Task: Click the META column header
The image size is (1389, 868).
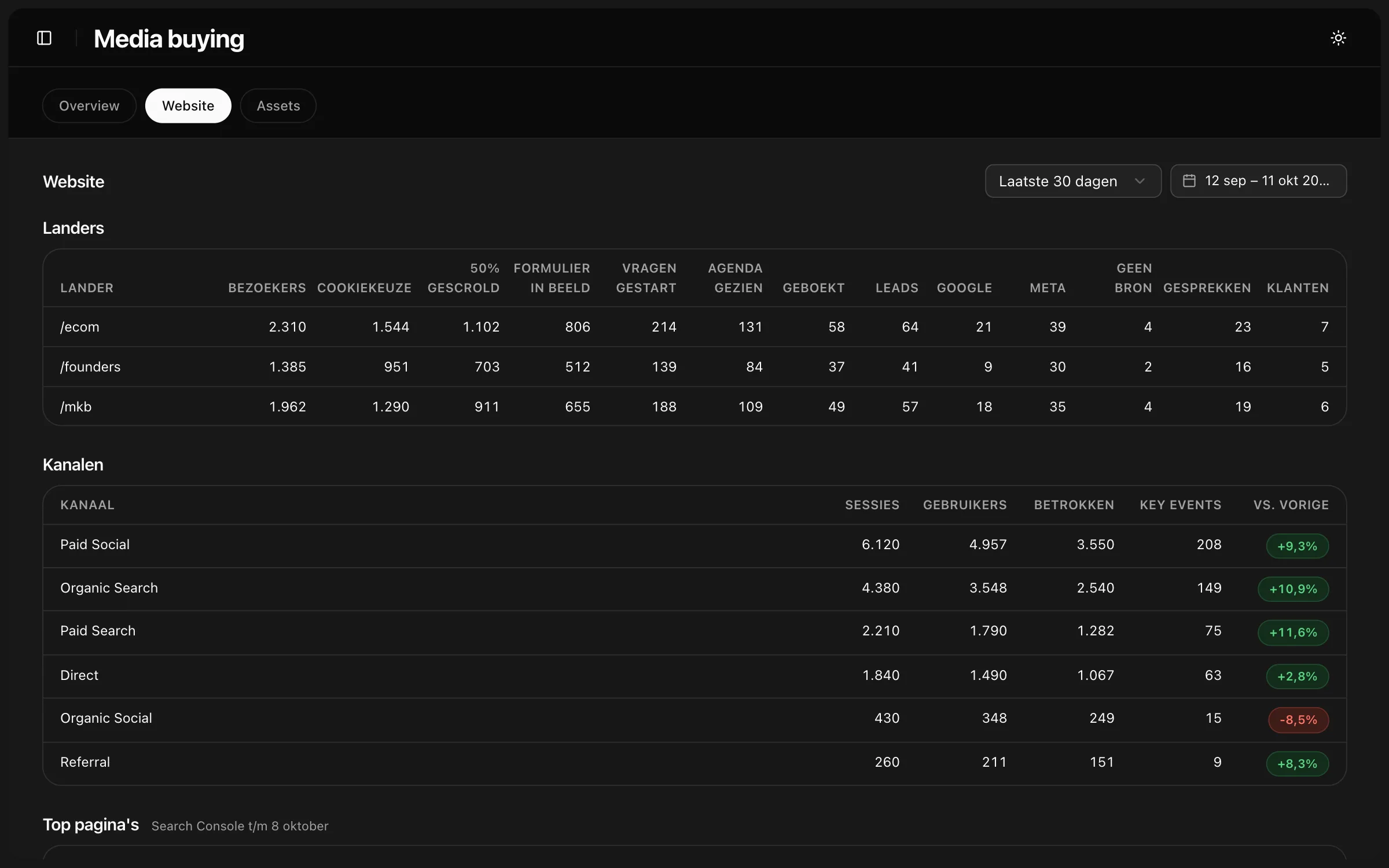Action: tap(1048, 288)
